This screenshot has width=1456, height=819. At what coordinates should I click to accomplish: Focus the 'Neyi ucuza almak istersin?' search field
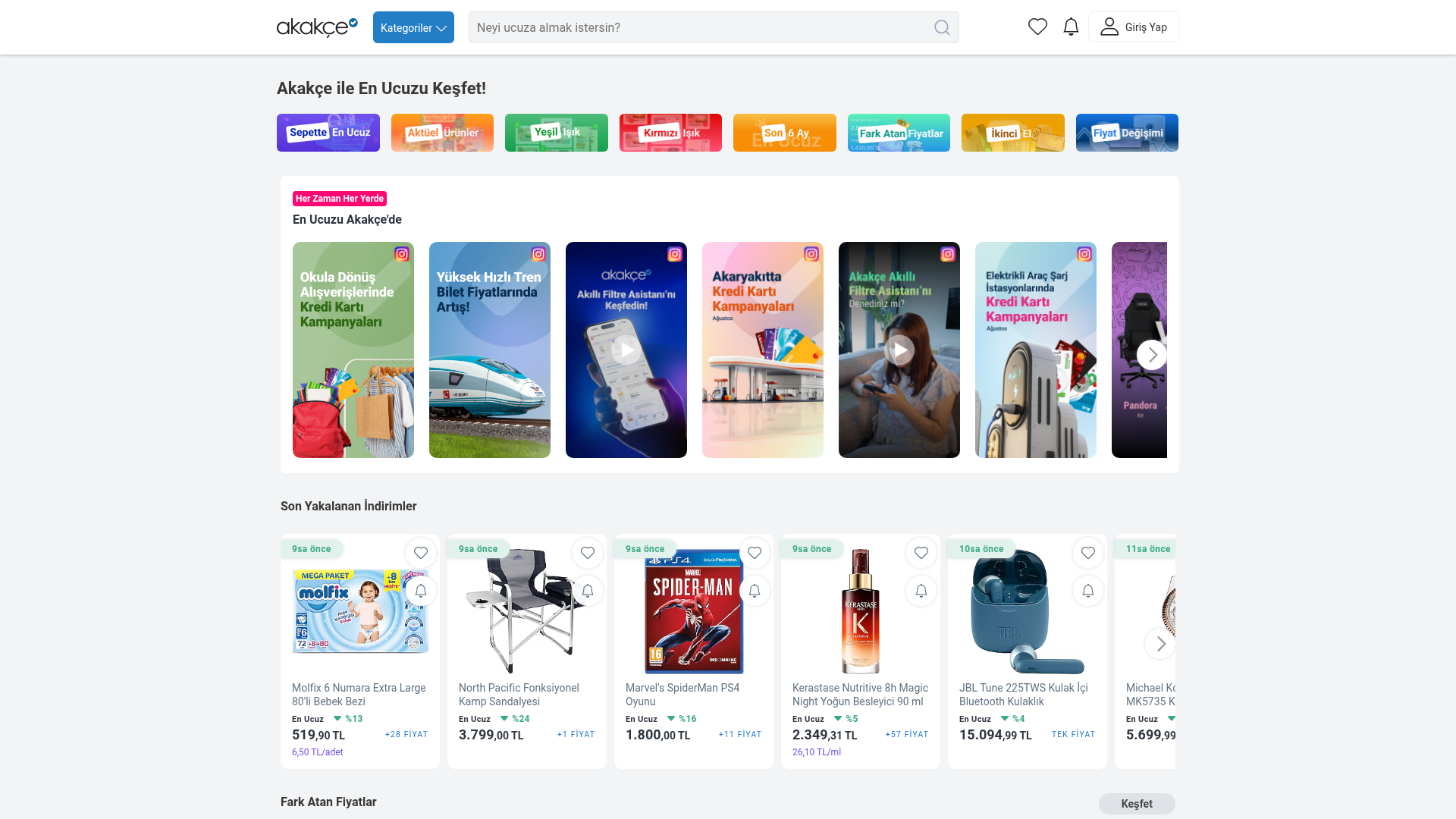pos(714,27)
